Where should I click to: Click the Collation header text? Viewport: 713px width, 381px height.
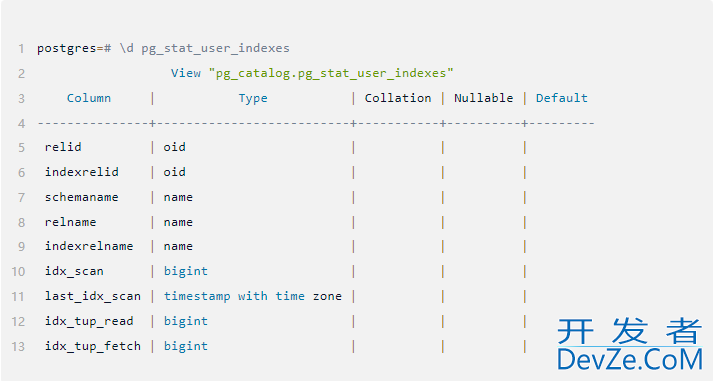tap(398, 98)
